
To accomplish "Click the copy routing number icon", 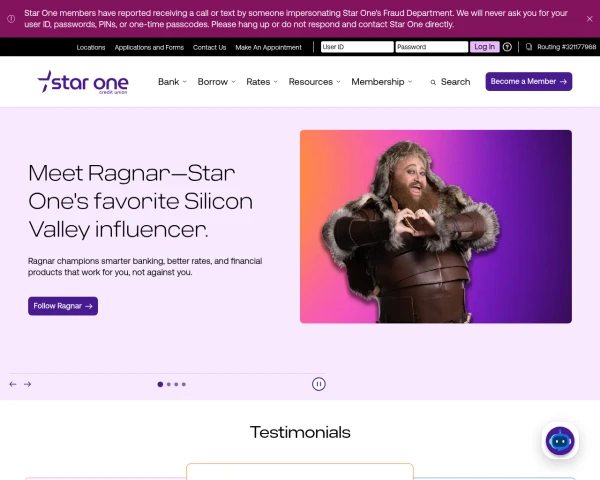I will (x=529, y=47).
